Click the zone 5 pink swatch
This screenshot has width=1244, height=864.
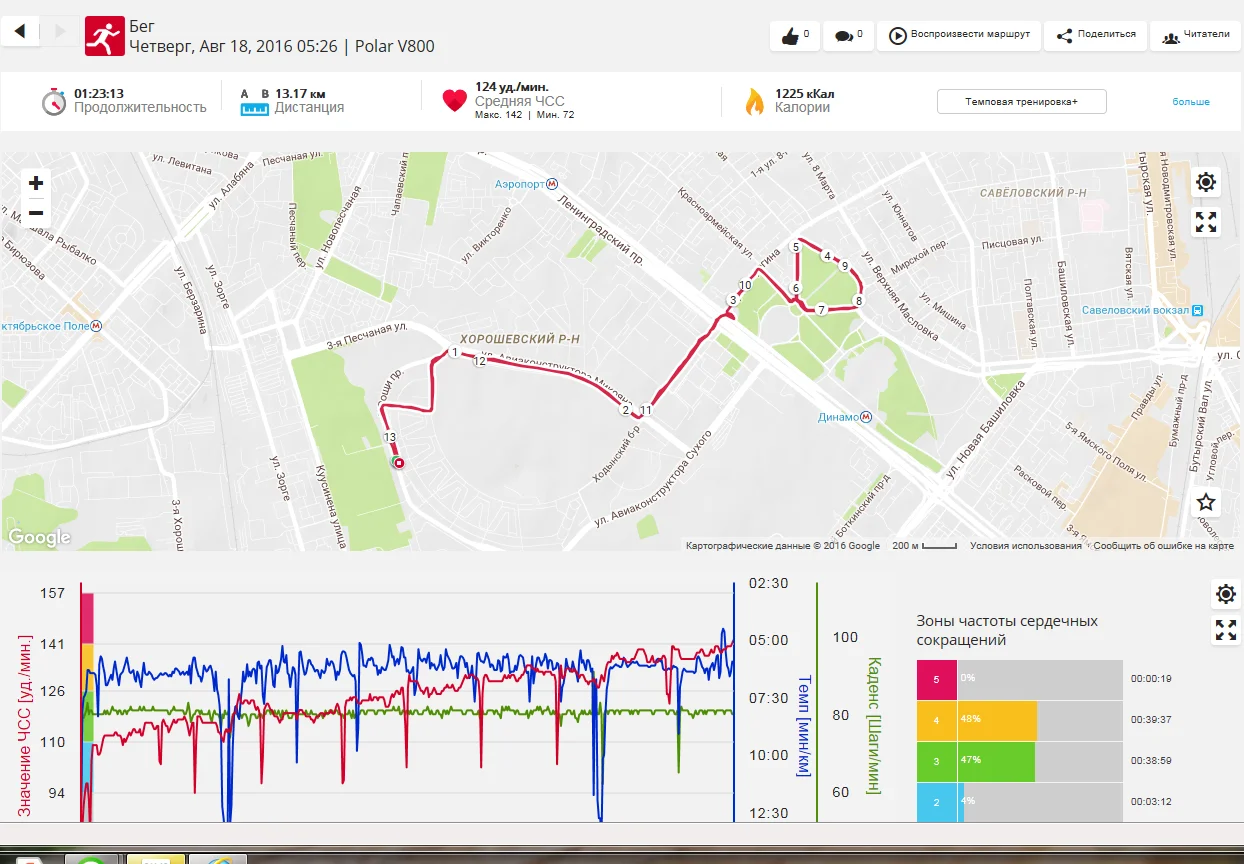[x=936, y=680]
